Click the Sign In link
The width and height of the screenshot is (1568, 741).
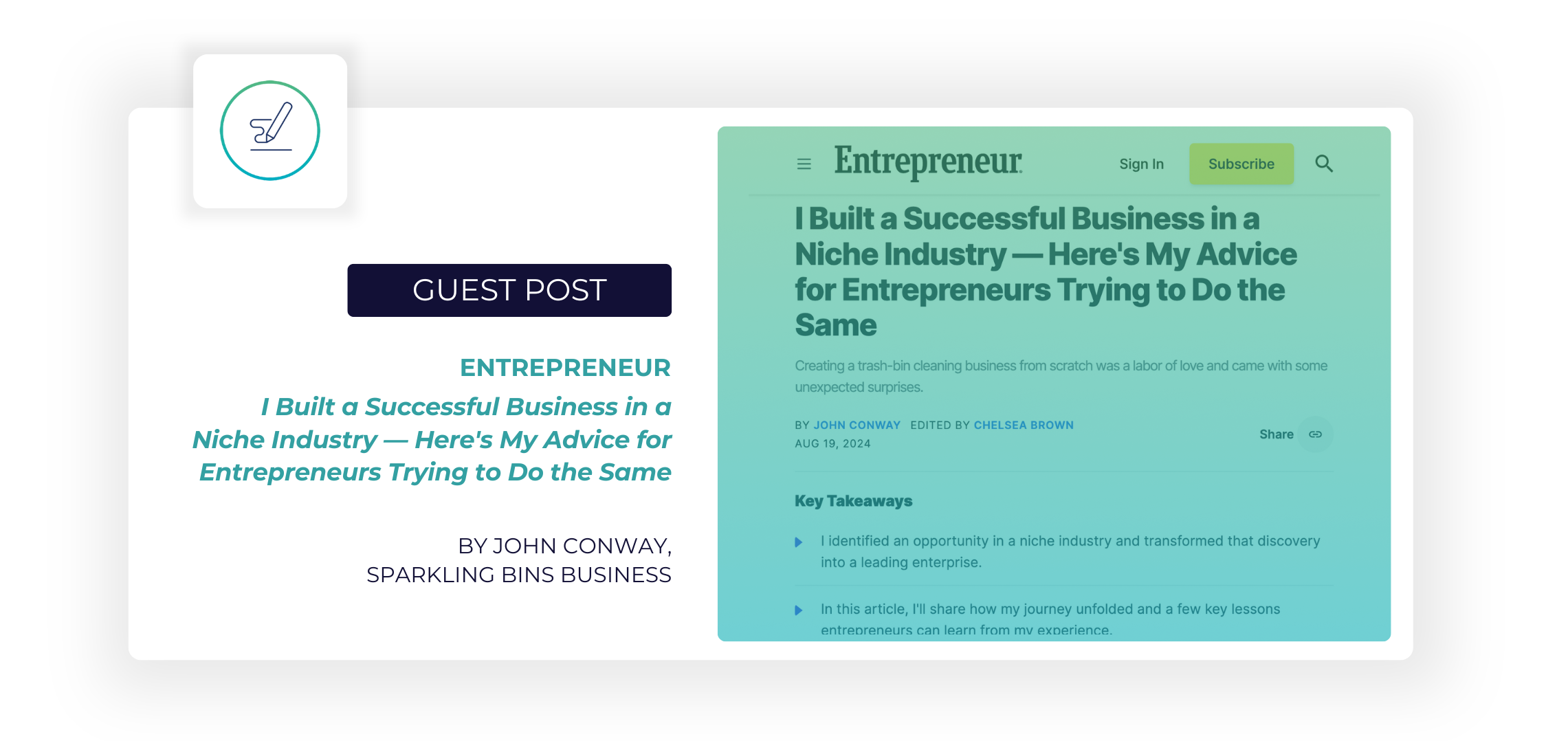coord(1141,164)
